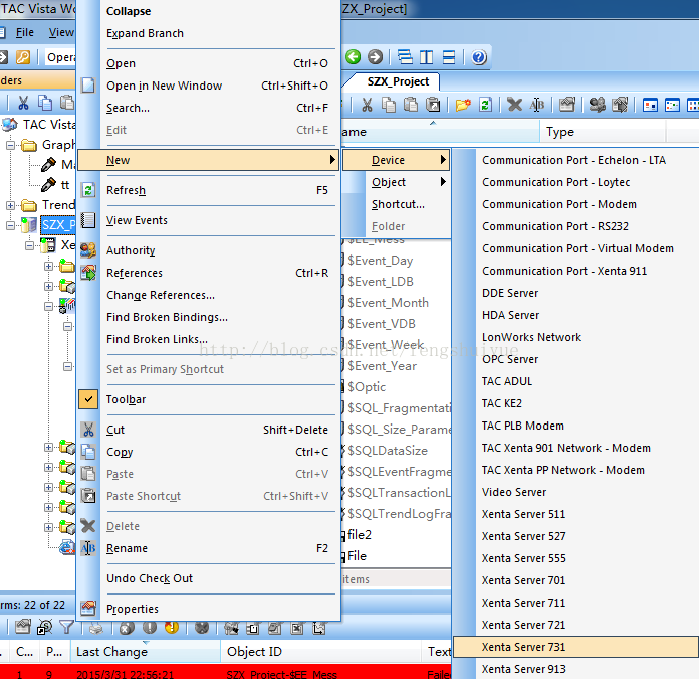This screenshot has width=699, height=679.
Task: Click the green Refresh icon in SZX_Project toolbar
Action: (x=485, y=105)
